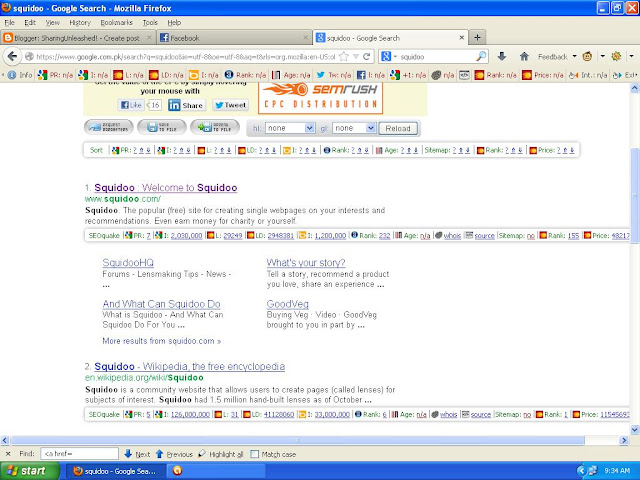Find Previous match arrow
Viewport: 640px width, 480px height.
(174, 454)
